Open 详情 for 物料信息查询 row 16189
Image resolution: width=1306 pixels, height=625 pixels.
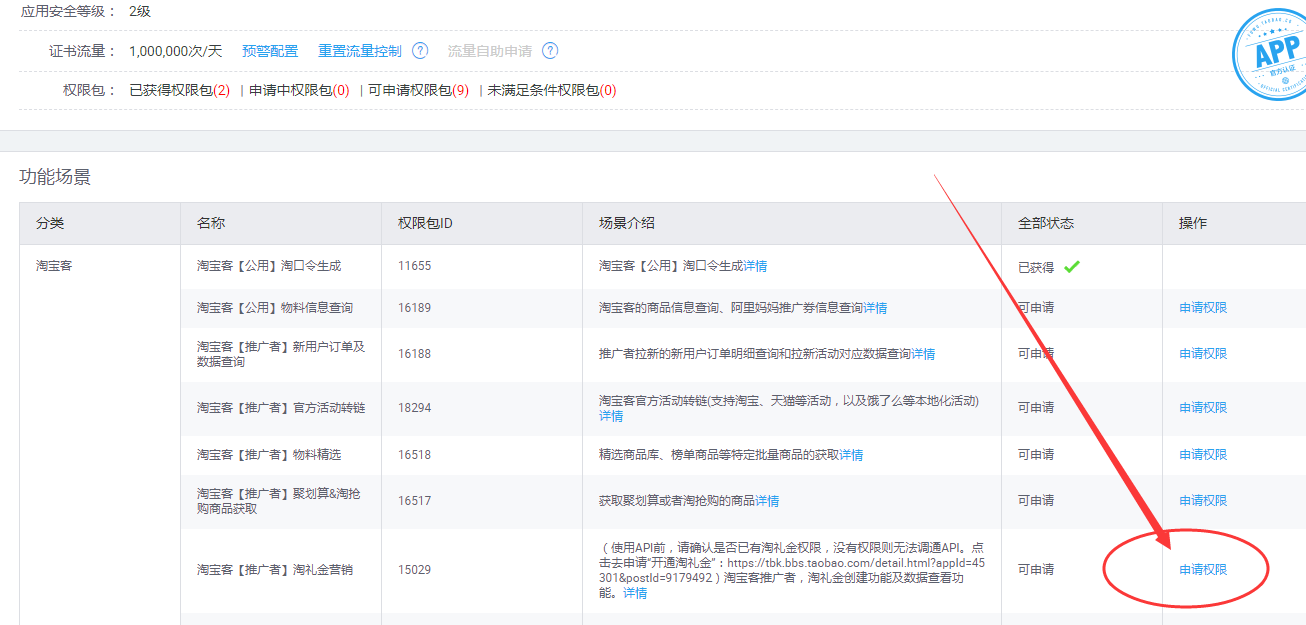point(875,308)
